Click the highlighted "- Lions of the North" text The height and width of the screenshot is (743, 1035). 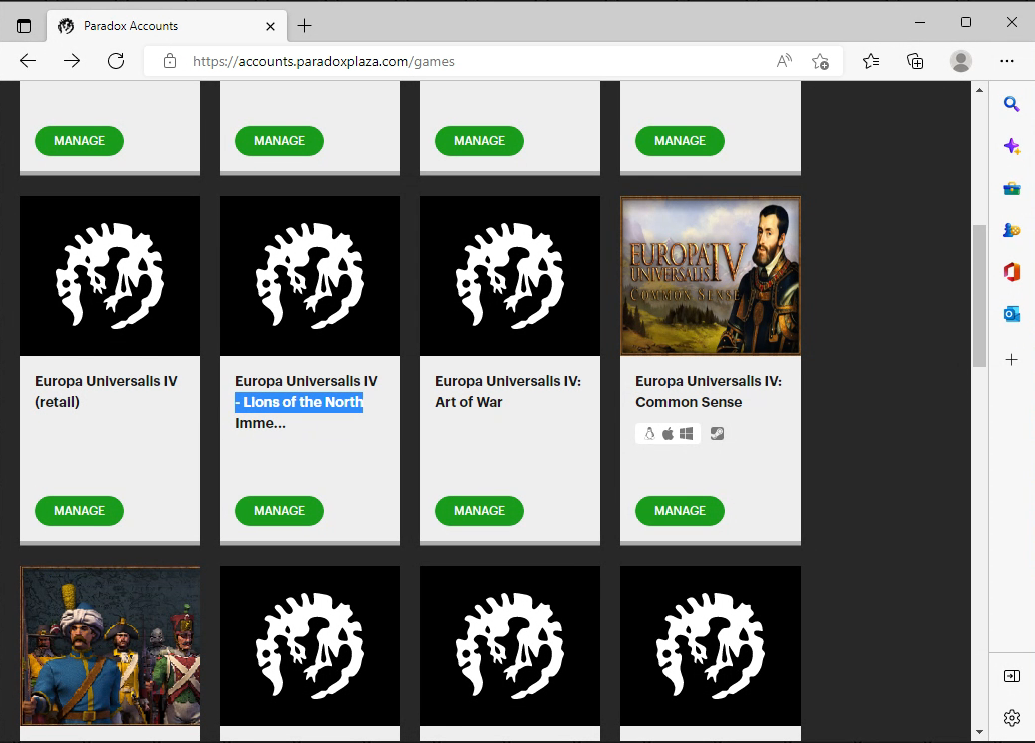(x=299, y=402)
